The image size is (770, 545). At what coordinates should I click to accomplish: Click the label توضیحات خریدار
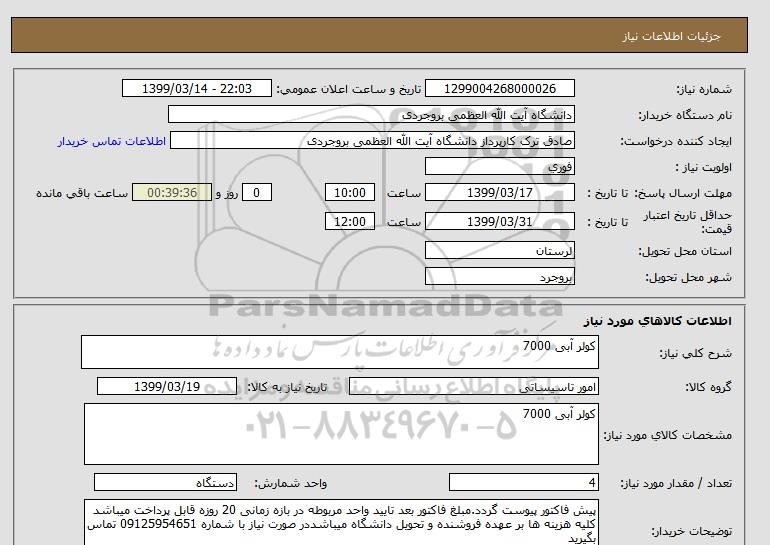pyautogui.click(x=691, y=531)
